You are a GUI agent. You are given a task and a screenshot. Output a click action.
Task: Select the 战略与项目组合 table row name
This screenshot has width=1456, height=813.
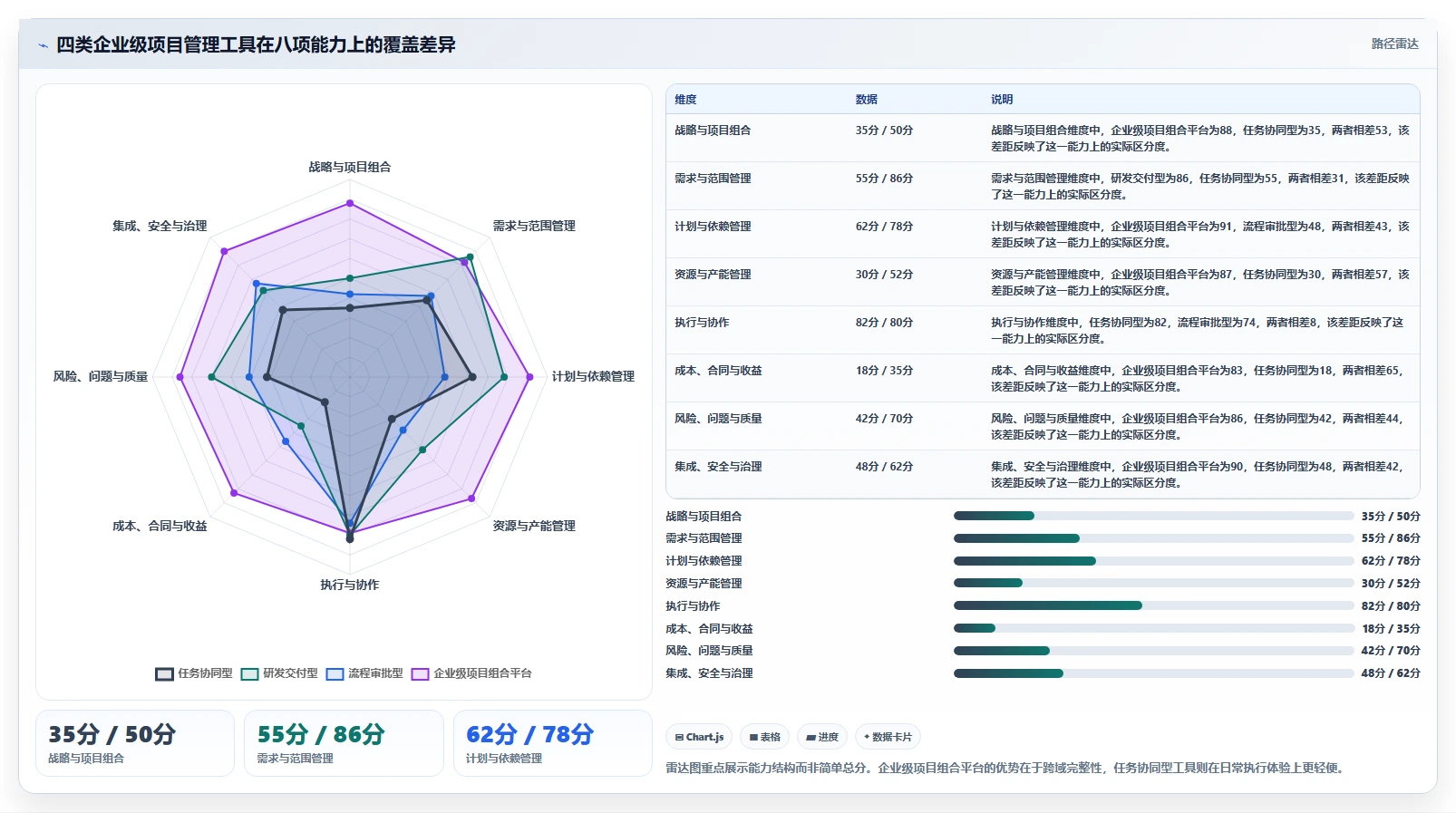click(x=713, y=131)
